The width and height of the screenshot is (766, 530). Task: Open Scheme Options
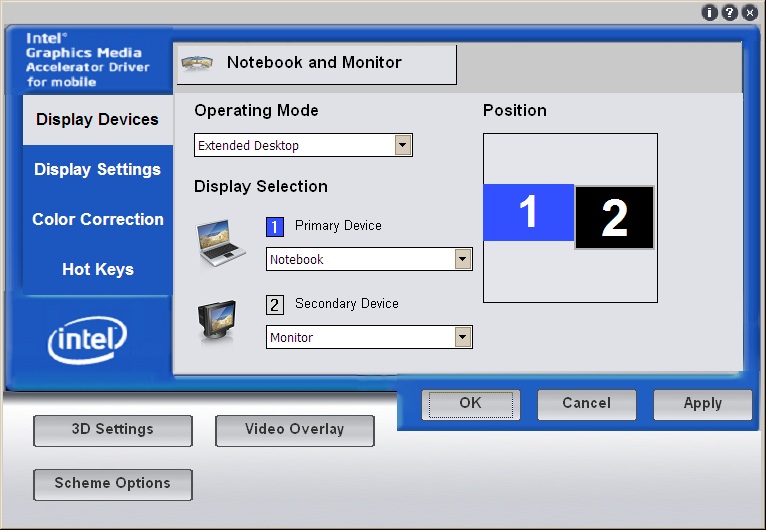click(113, 484)
